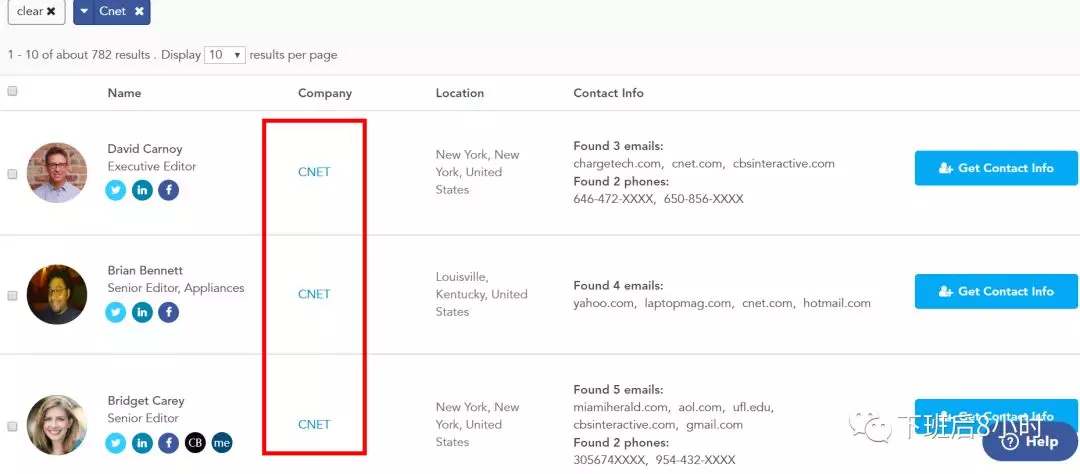Click Brian Bennett's Twitter icon
This screenshot has width=1080, height=474.
click(x=116, y=312)
